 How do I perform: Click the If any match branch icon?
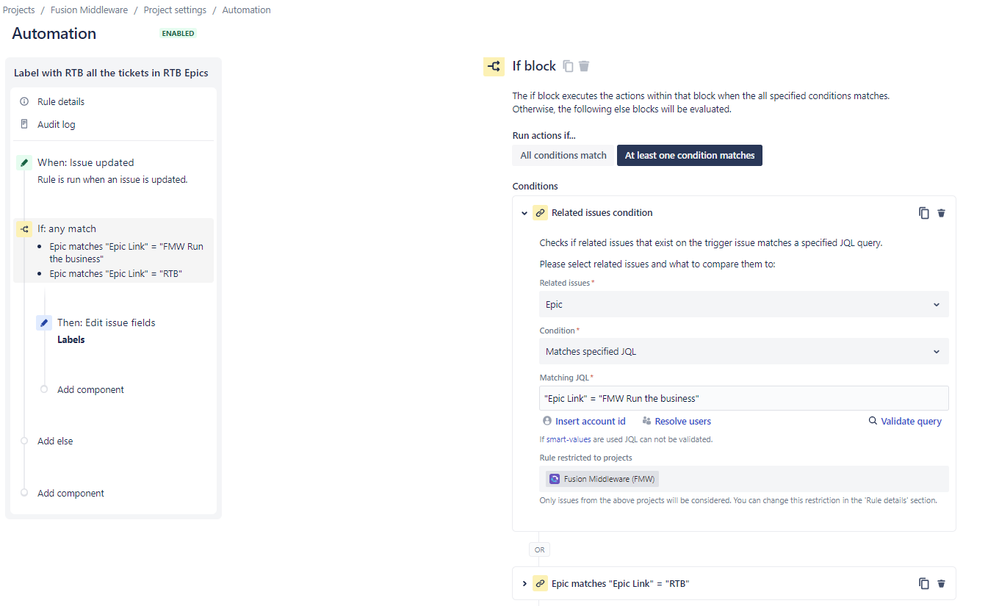(24, 229)
